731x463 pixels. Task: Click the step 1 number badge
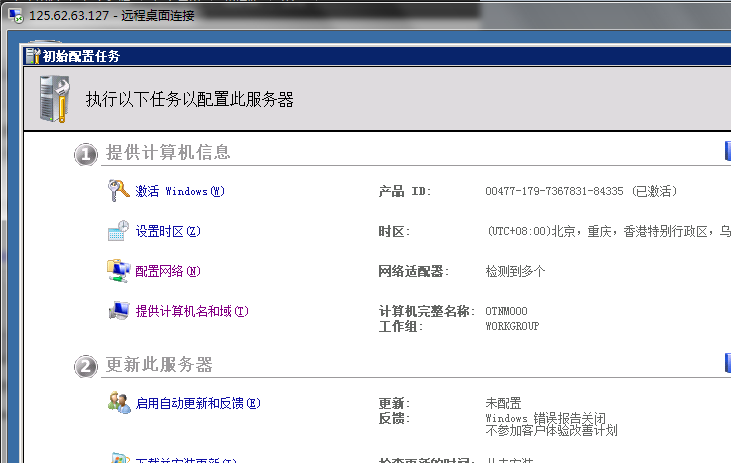[86, 154]
